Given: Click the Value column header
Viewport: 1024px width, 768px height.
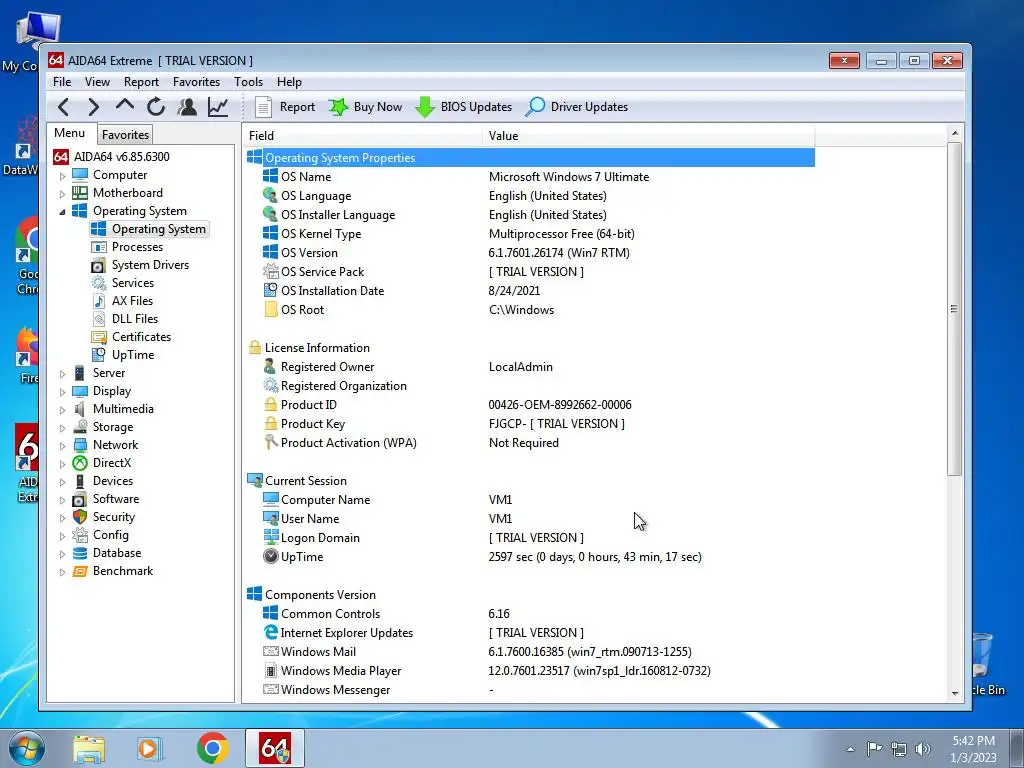Looking at the screenshot, I should (648, 136).
